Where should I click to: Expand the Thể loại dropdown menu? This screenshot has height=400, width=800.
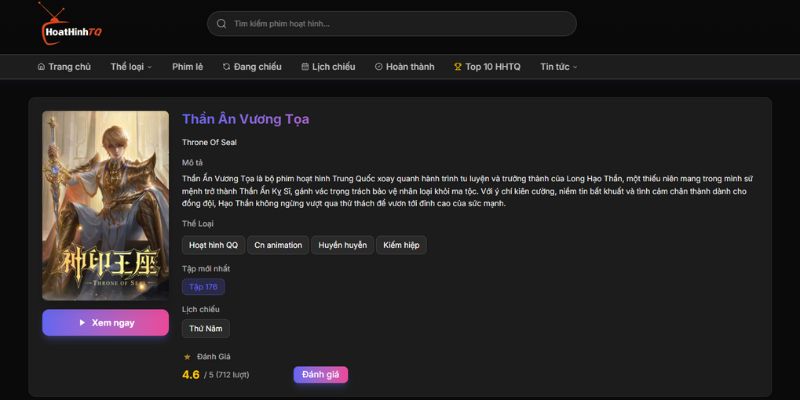131,67
